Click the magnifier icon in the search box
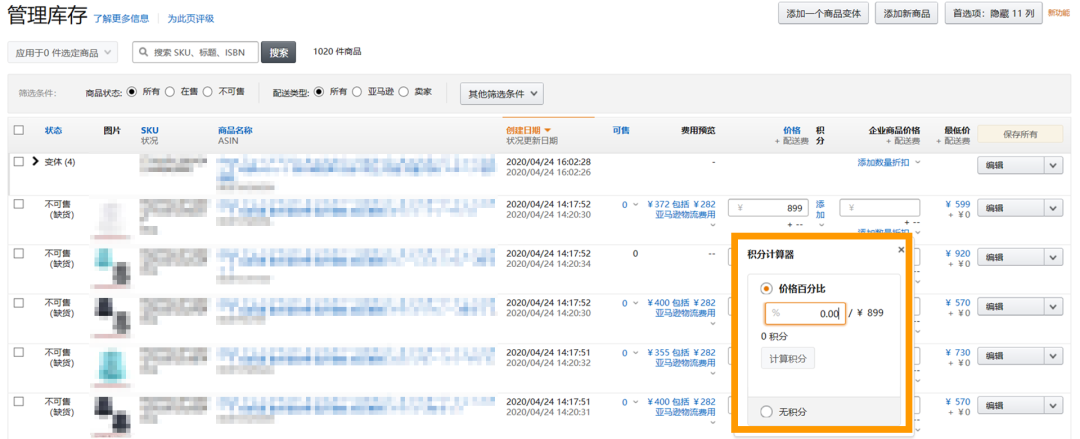The image size is (1080, 439). point(144,52)
